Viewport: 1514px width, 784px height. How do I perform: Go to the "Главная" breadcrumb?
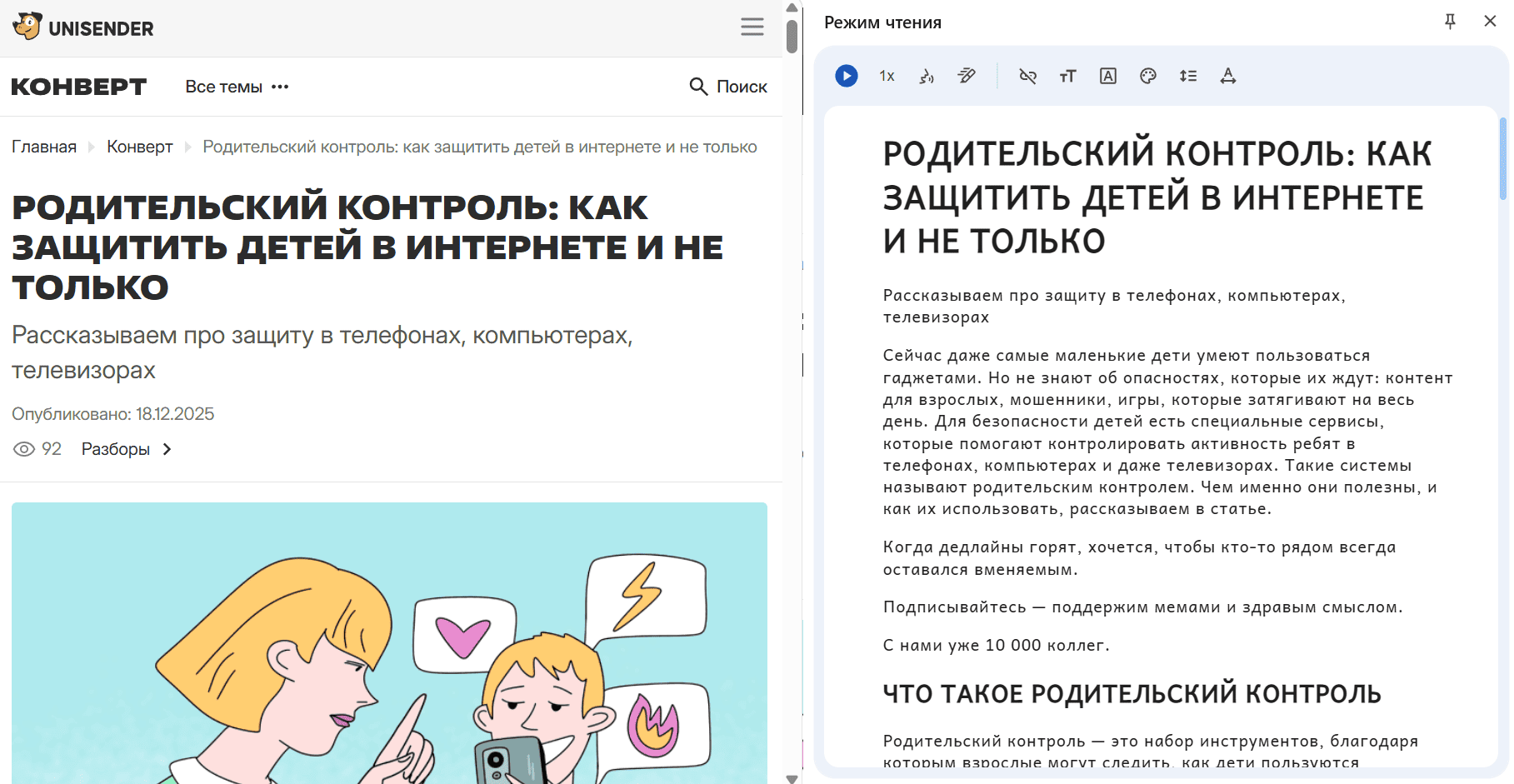[44, 147]
